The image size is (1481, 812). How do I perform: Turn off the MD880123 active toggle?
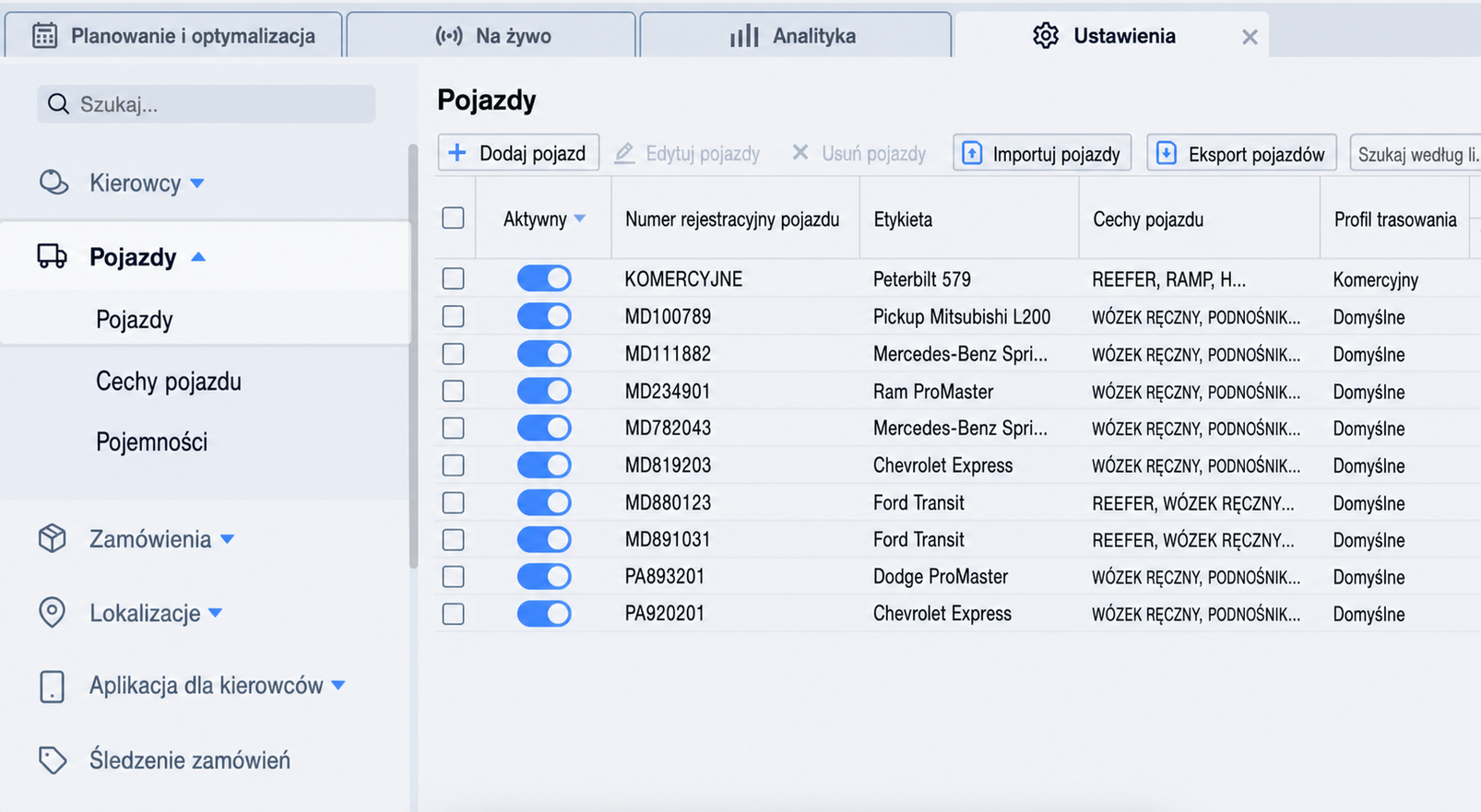click(x=544, y=502)
